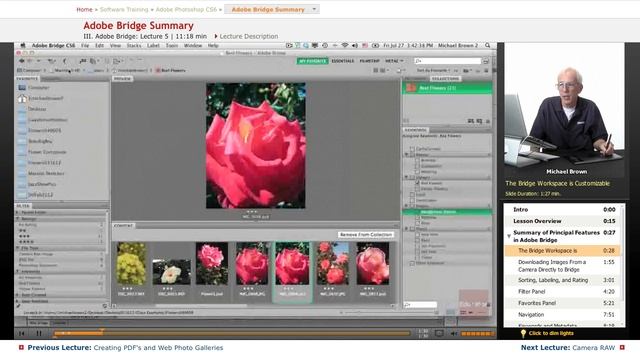Viewport: 640px width, 360px height.
Task: Click the light bulb dim lights icon
Action: [523, 333]
